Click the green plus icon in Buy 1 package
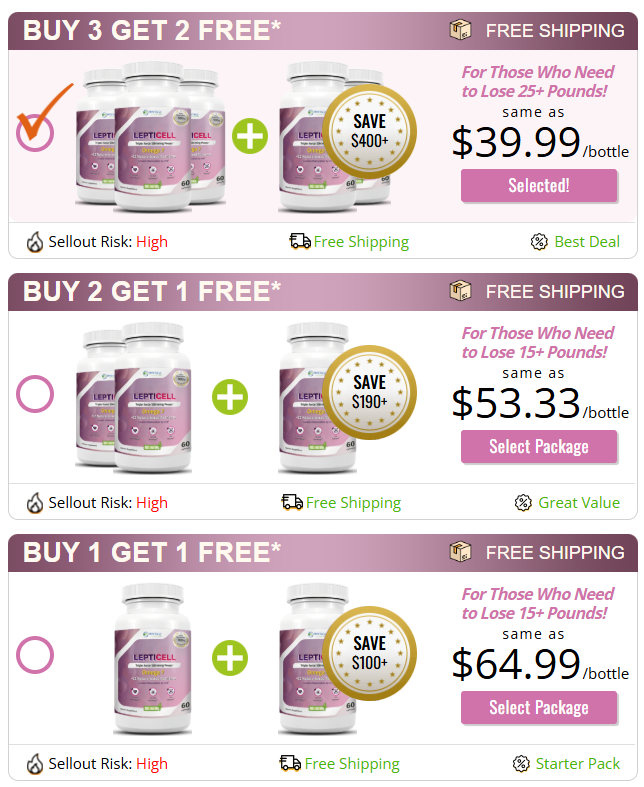Image resolution: width=644 pixels, height=787 pixels. click(x=230, y=658)
